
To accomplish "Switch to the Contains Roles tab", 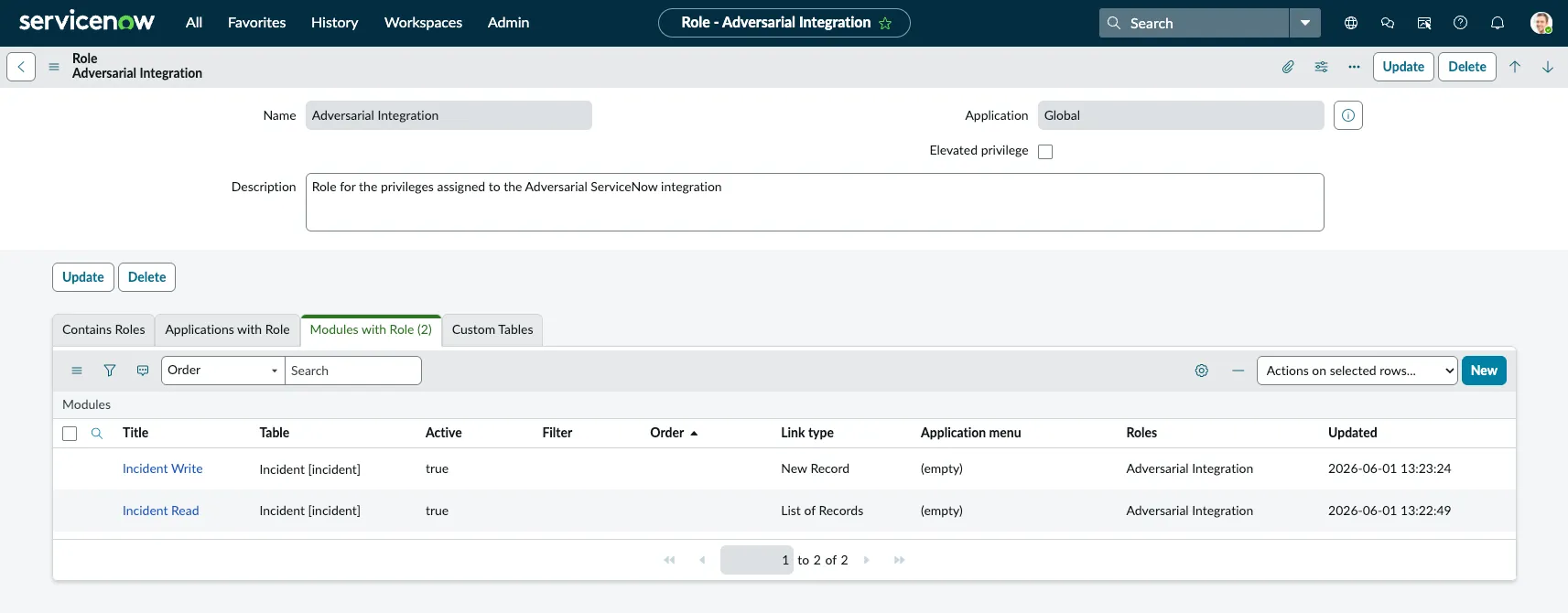I will [103, 329].
